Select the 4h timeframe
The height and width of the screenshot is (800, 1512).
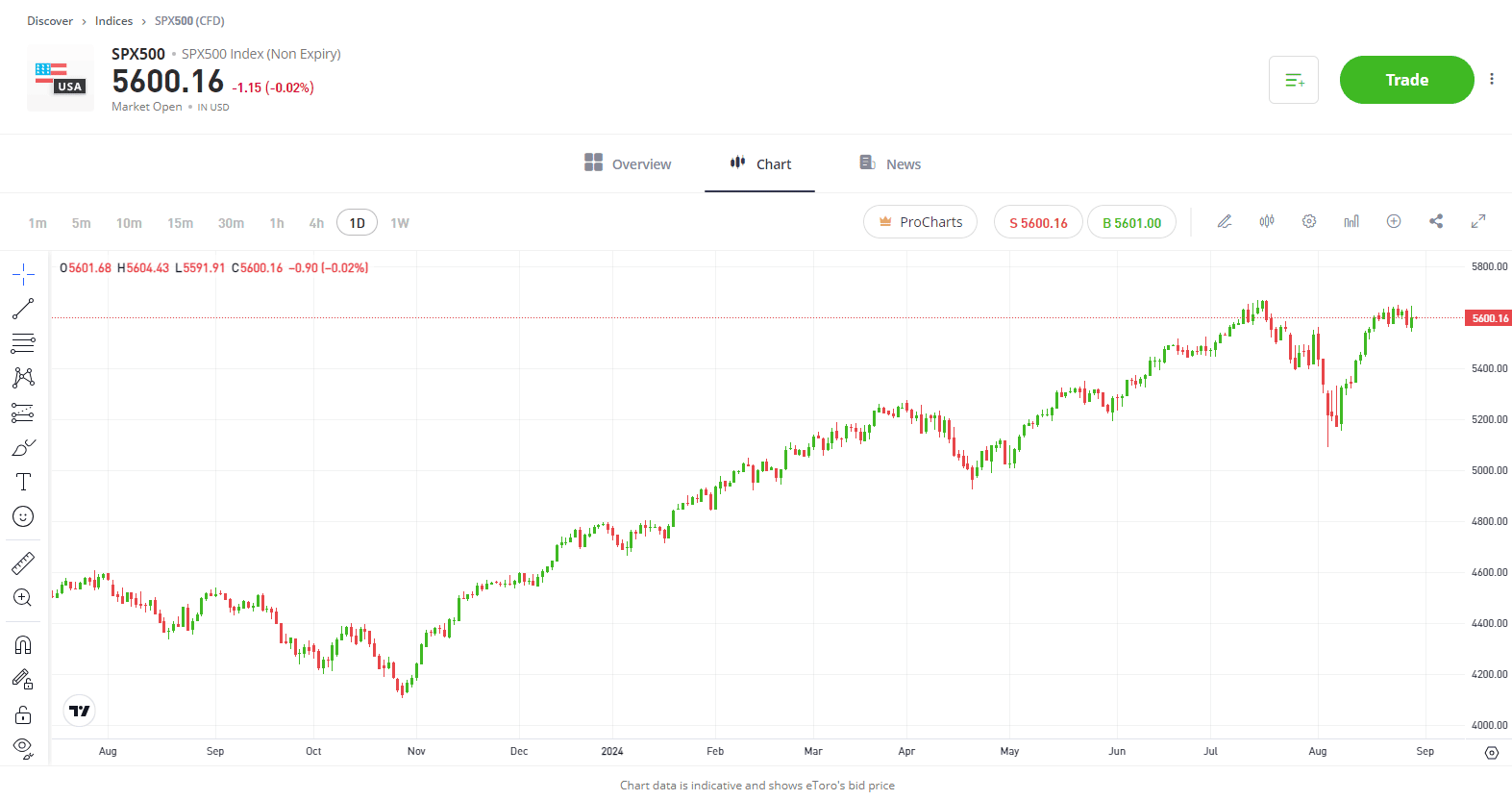pyautogui.click(x=316, y=223)
